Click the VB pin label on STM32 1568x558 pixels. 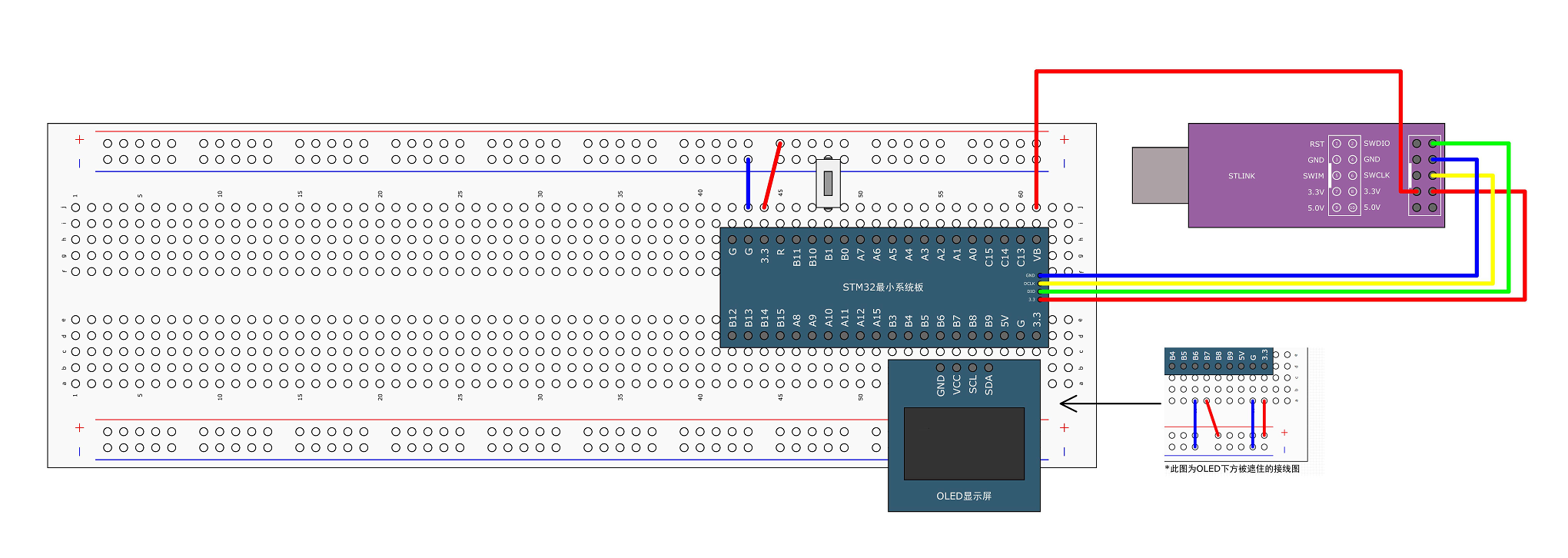pyautogui.click(x=1037, y=254)
